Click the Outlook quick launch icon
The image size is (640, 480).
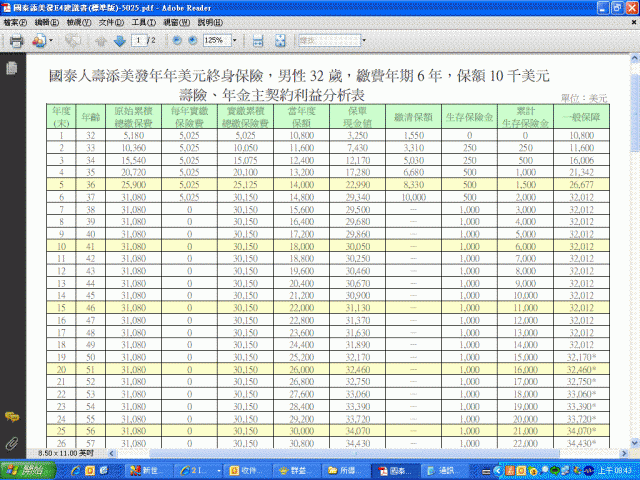pos(89,471)
